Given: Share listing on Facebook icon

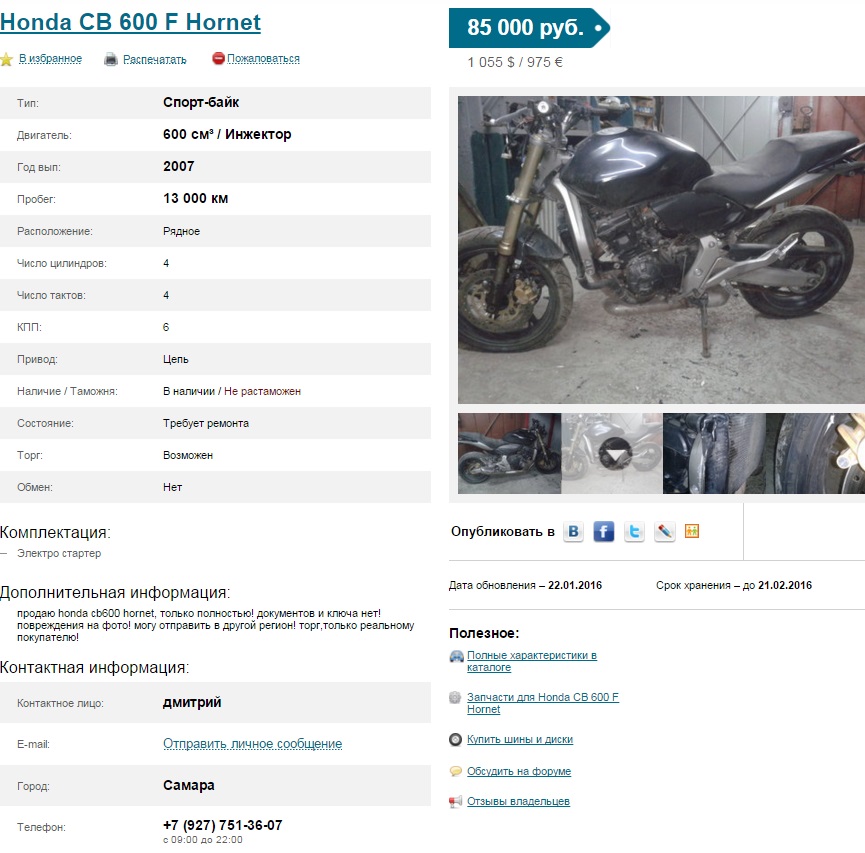Looking at the screenshot, I should 604,531.
